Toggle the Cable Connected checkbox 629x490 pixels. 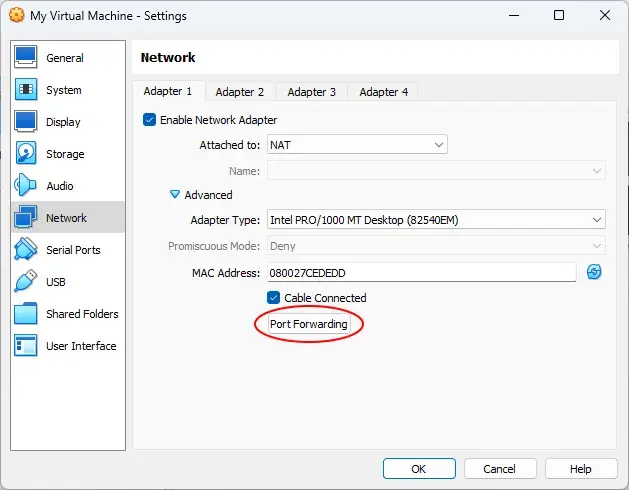coord(273,297)
